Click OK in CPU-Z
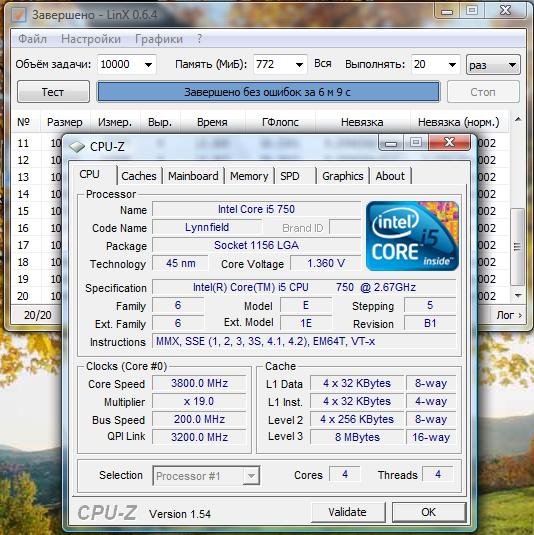The height and width of the screenshot is (535, 534). click(429, 512)
